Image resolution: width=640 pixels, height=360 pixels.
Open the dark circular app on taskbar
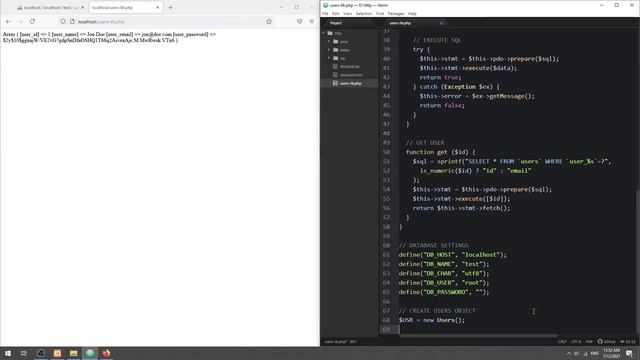coord(41,353)
